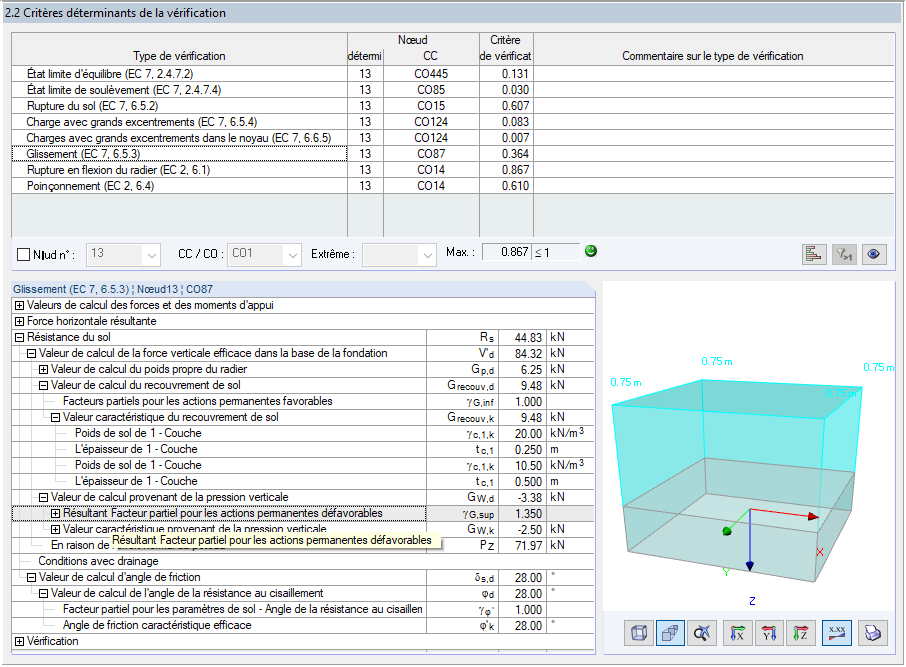Select row Charge avec grands excentrements (EC 7, 6.5.4)
The height and width of the screenshot is (667, 906).
[x=179, y=122]
